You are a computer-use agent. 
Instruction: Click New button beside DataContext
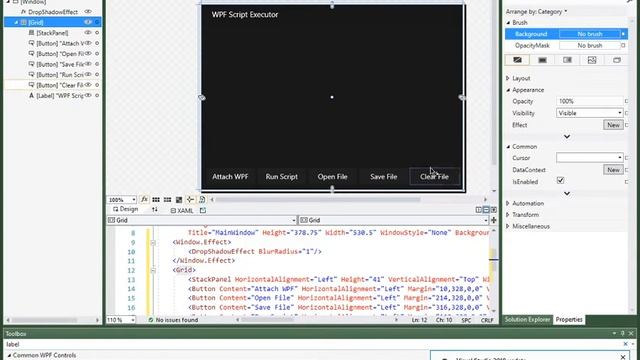[x=613, y=170]
